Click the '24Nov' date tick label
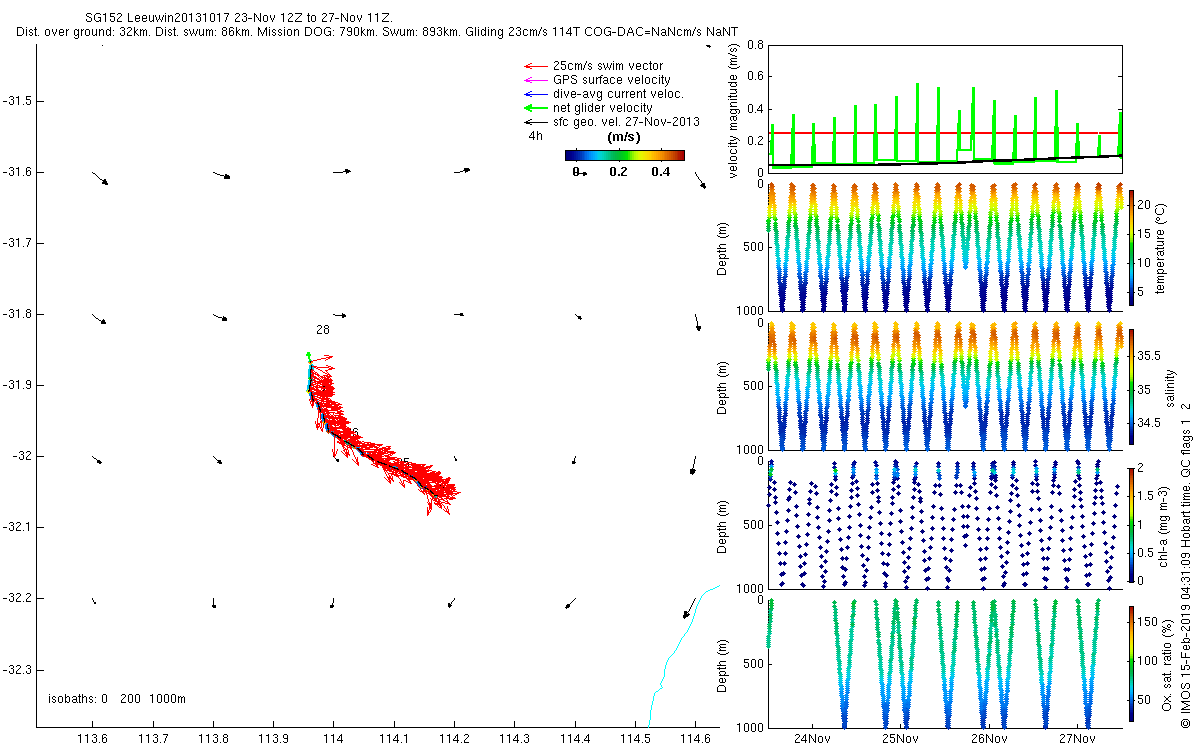The image size is (1200, 750). pyautogui.click(x=812, y=739)
